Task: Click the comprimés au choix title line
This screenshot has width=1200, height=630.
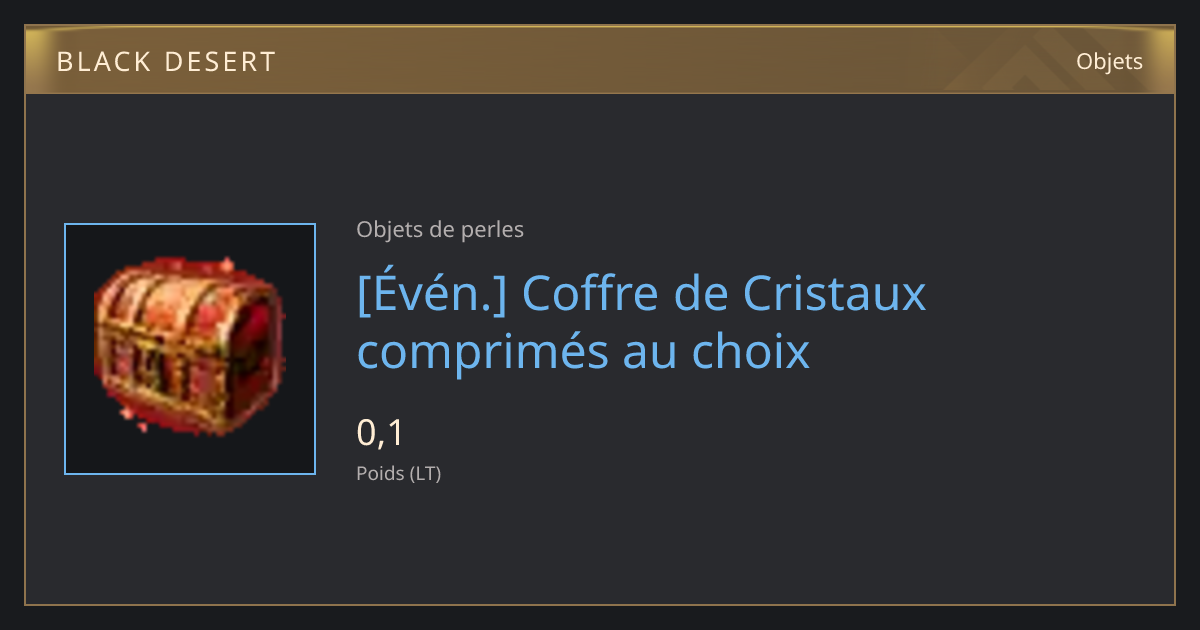Action: point(583,352)
